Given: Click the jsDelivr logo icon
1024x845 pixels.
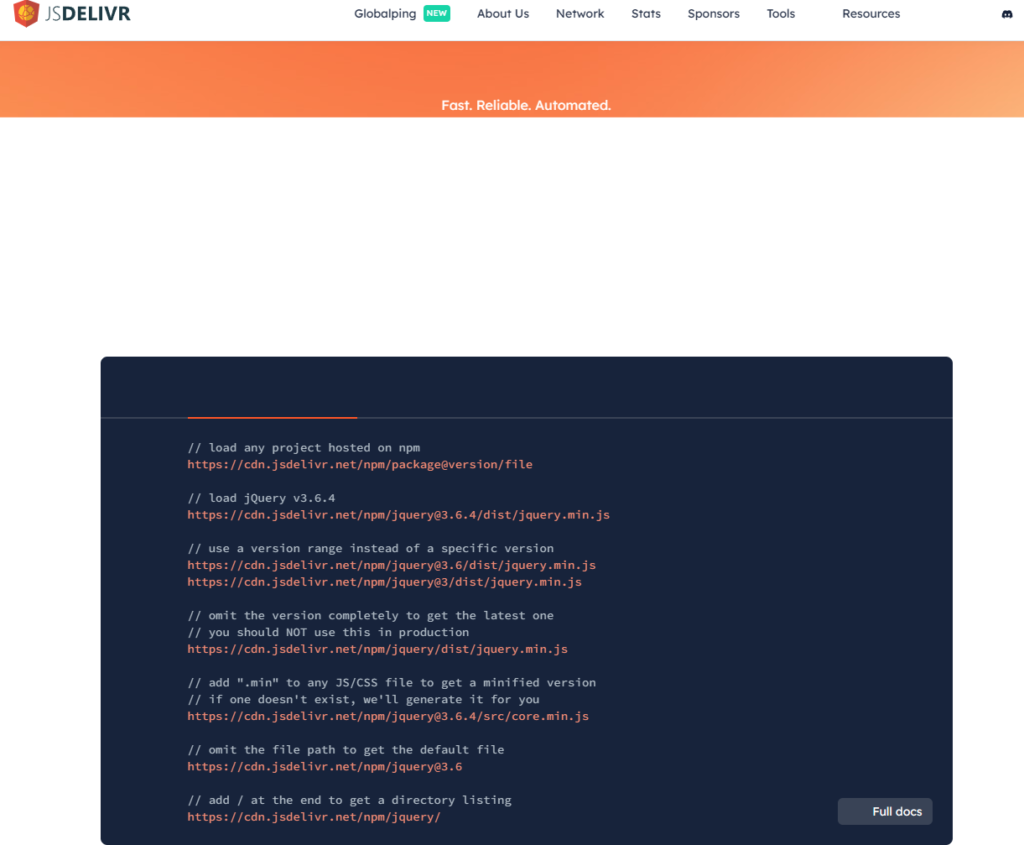Looking at the screenshot, I should click(26, 13).
